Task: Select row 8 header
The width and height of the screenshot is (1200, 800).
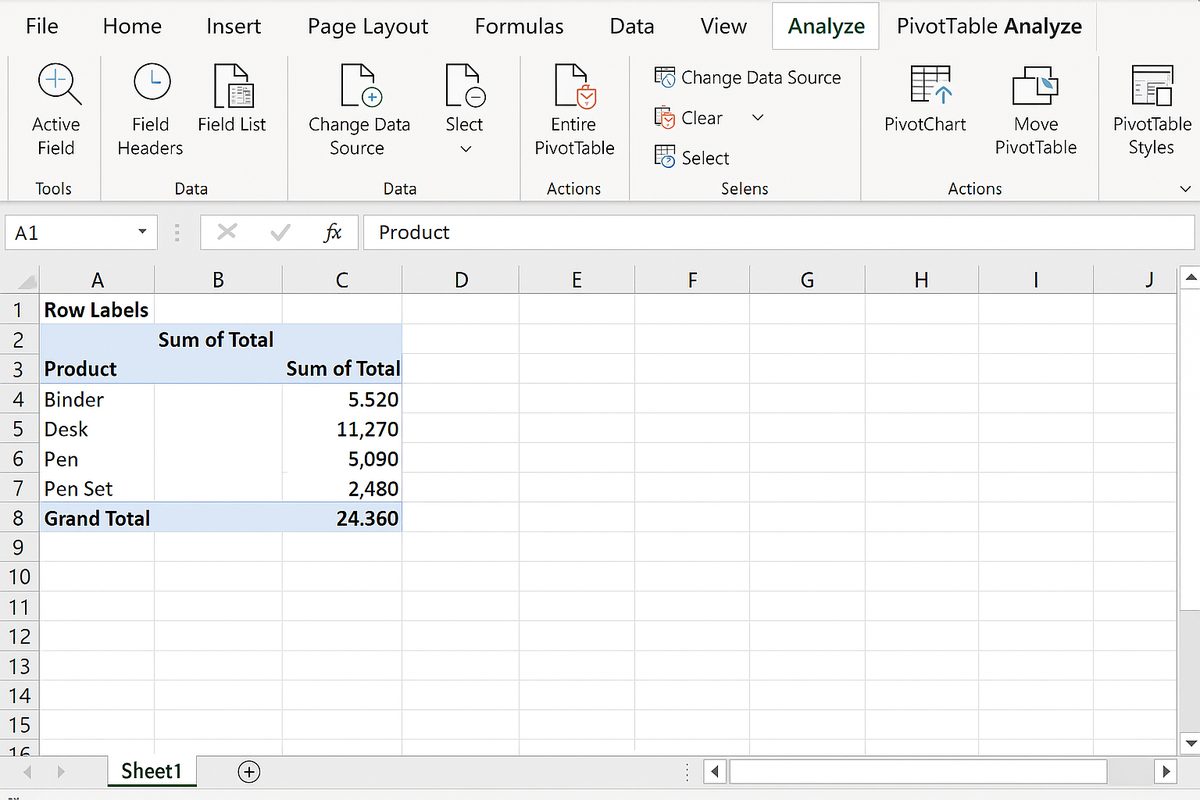Action: (20, 518)
